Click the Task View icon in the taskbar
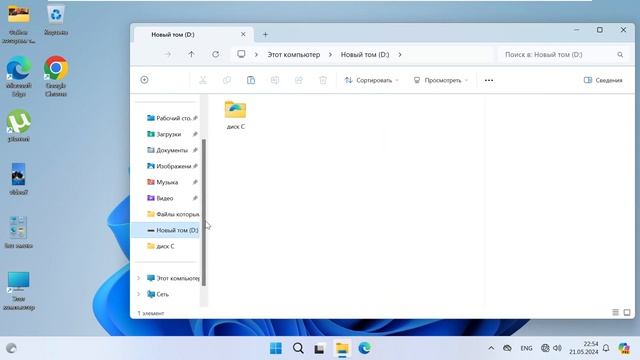The height and width of the screenshot is (360, 640). tap(320, 348)
